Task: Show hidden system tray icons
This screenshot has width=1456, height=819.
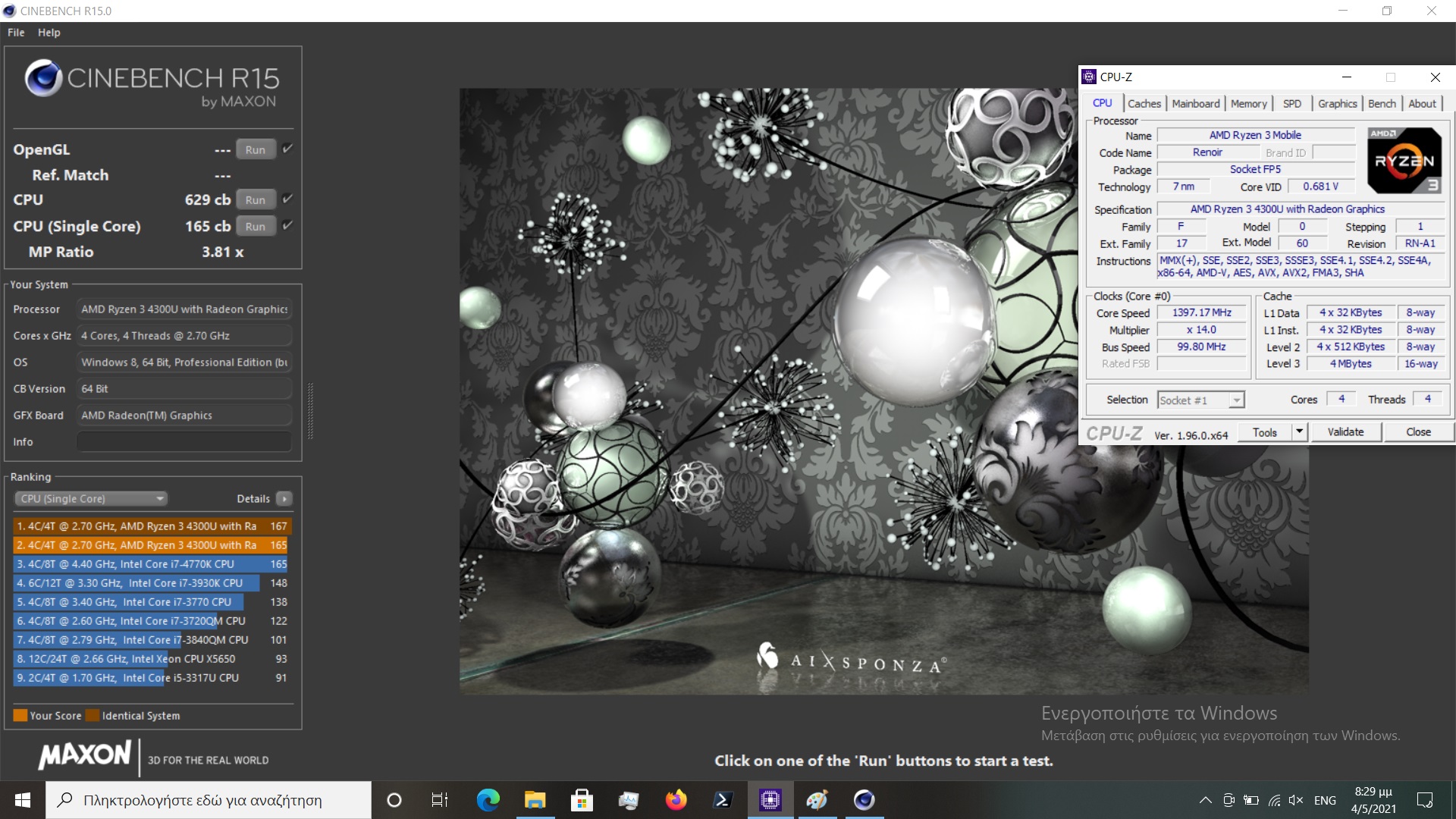Action: (1205, 800)
